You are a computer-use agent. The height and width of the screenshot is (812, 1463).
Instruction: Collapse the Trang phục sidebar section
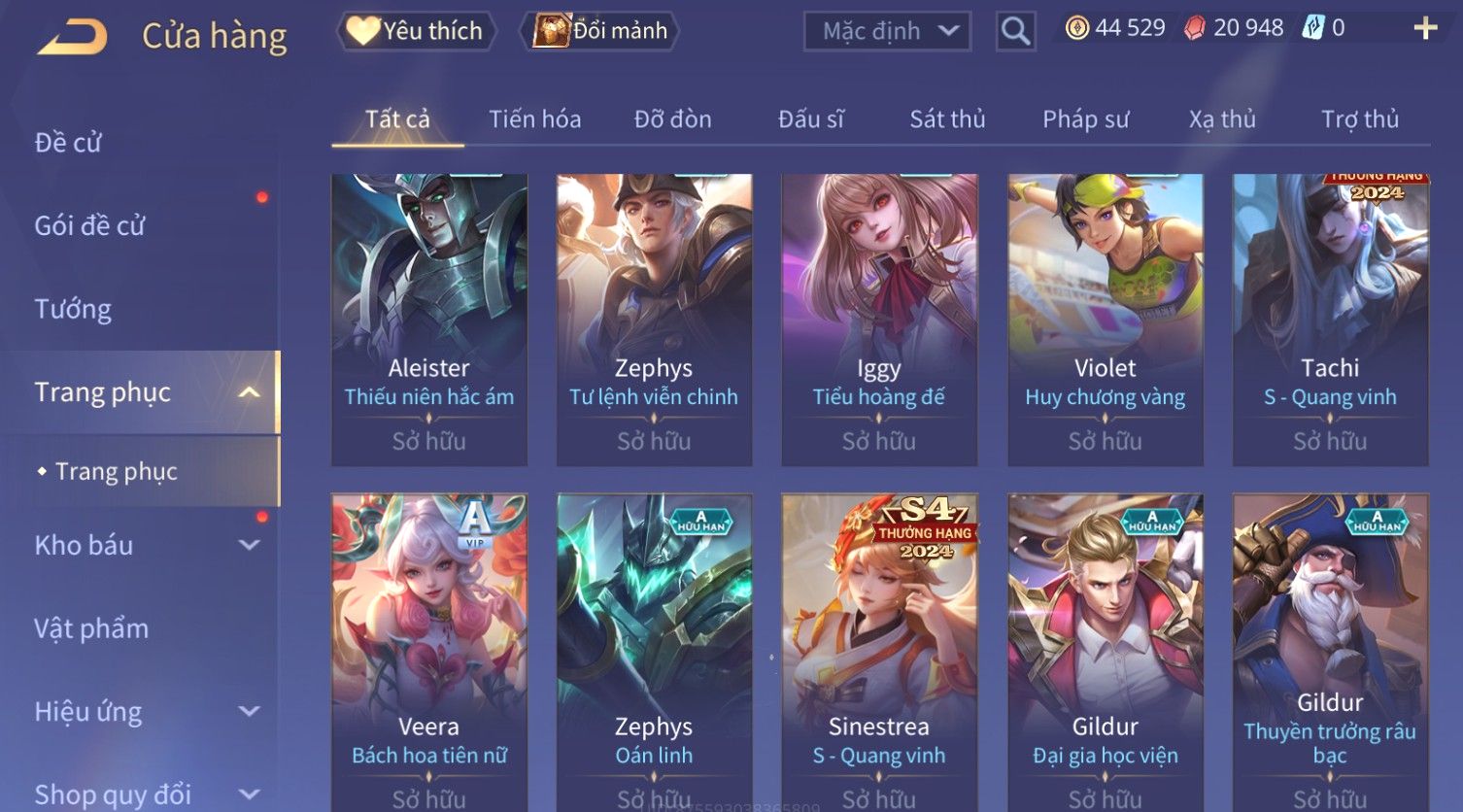coord(250,392)
